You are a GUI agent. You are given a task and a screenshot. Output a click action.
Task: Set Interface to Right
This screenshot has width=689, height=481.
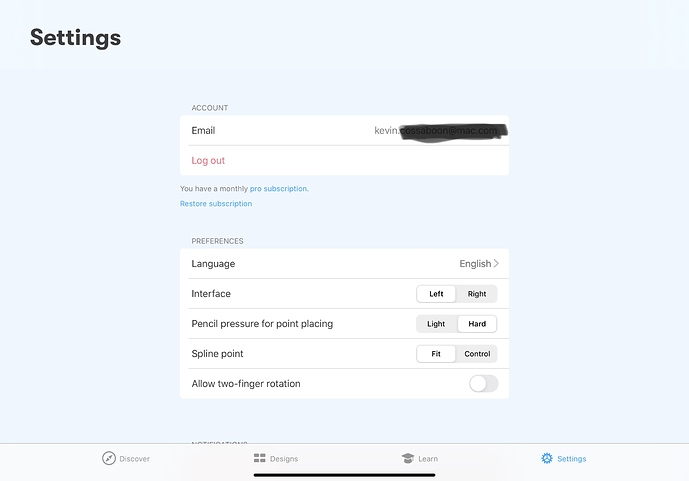[477, 294]
